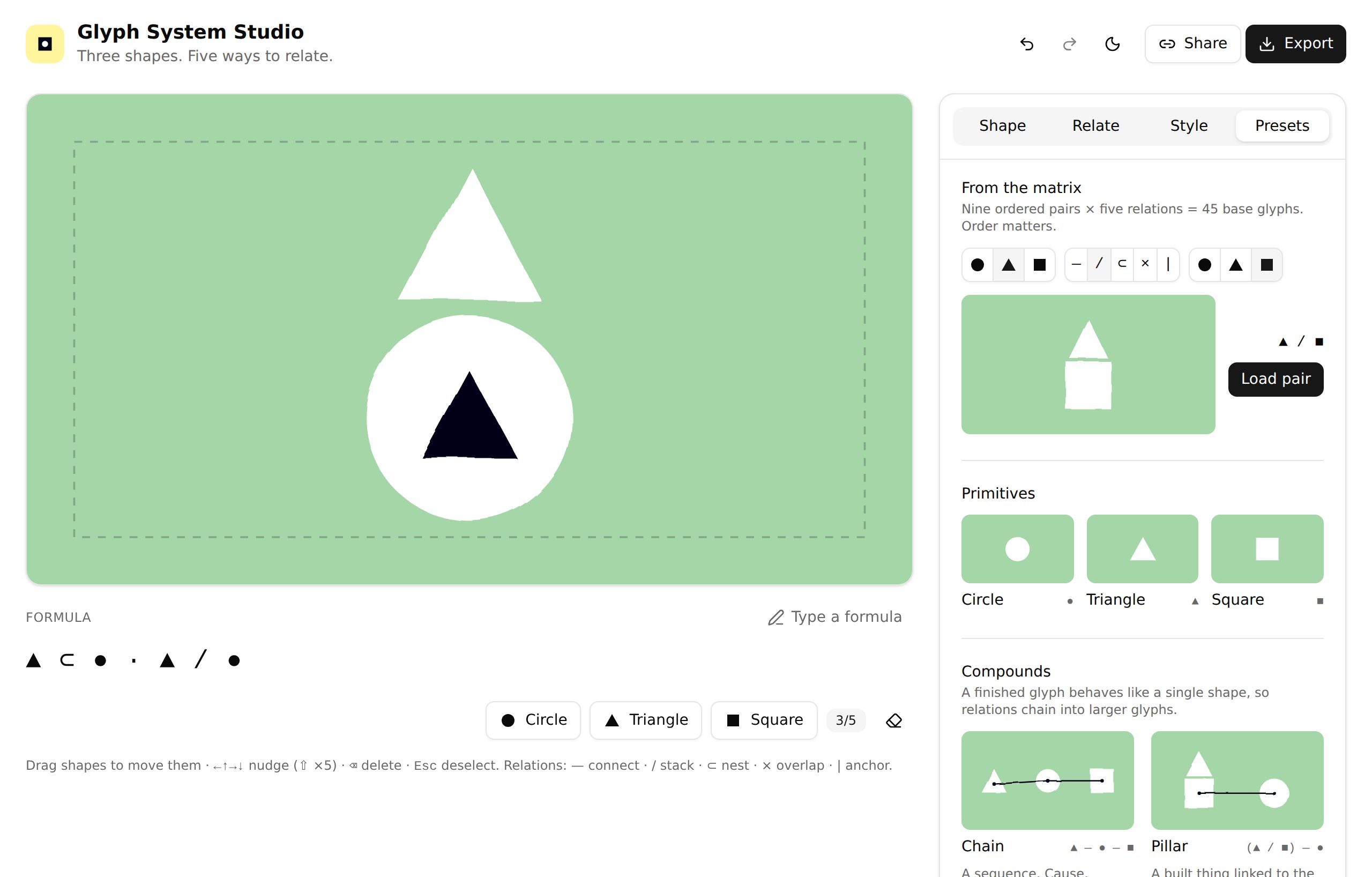Click the Share button
1372x877 pixels.
coord(1192,44)
